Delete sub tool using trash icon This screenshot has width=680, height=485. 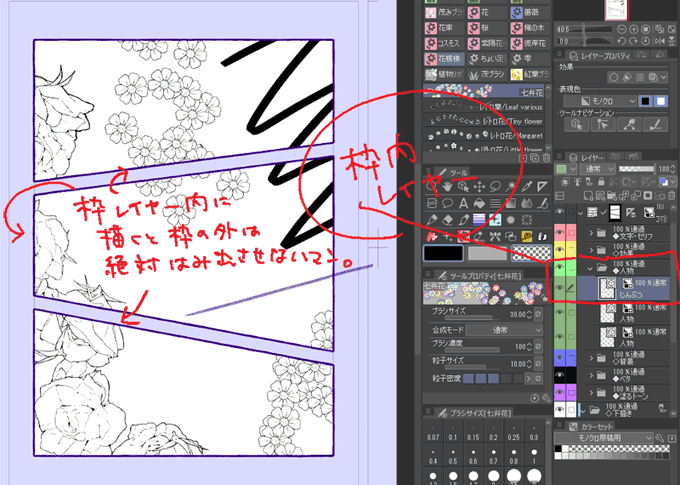[546, 158]
